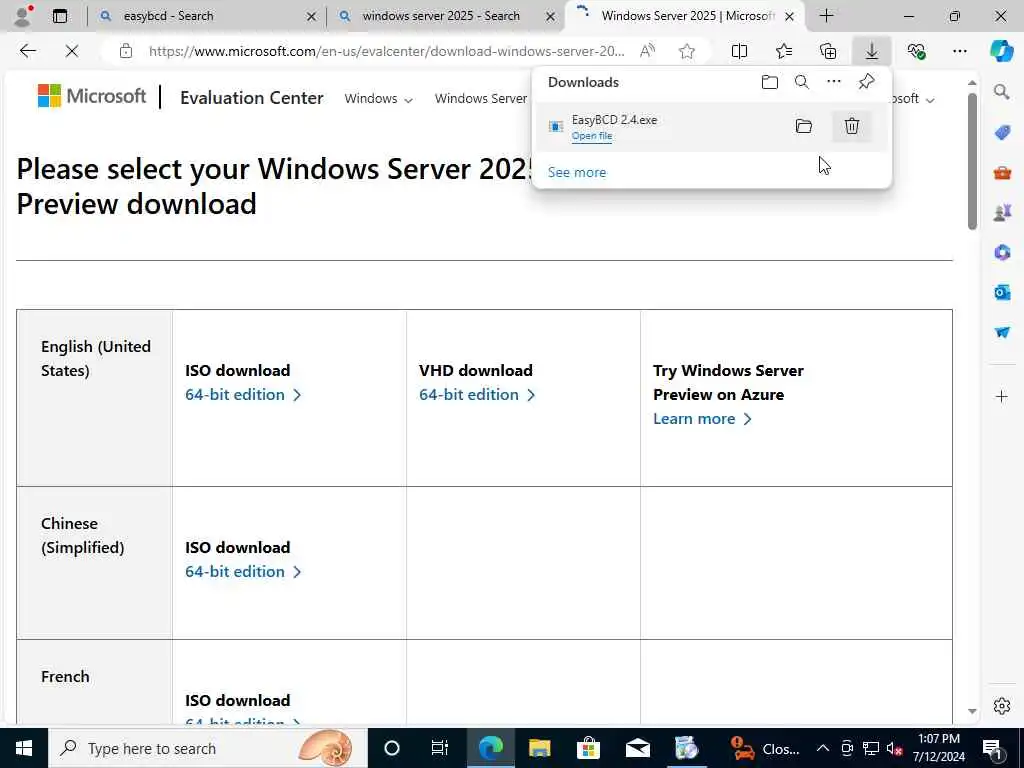This screenshot has height=768, width=1024.
Task: Search downloads in the Downloads panel
Action: click(801, 82)
